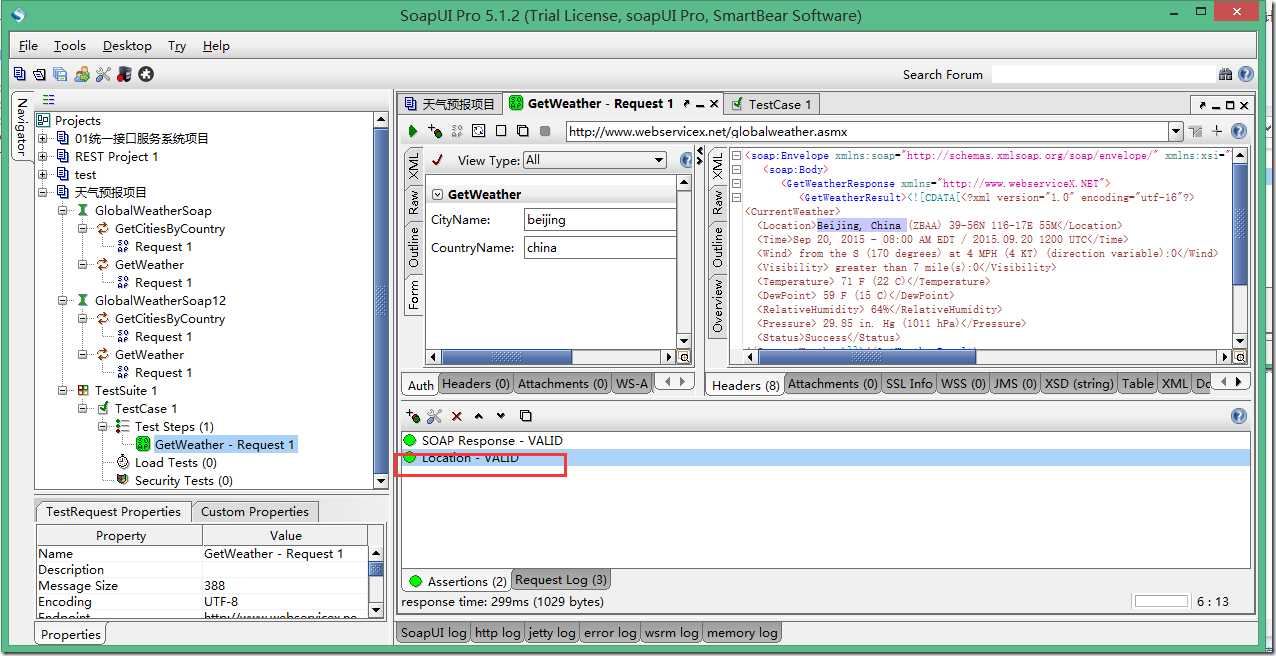Click the clone assertion icon in Assertions toolbar
This screenshot has width=1276, height=656.
[526, 416]
